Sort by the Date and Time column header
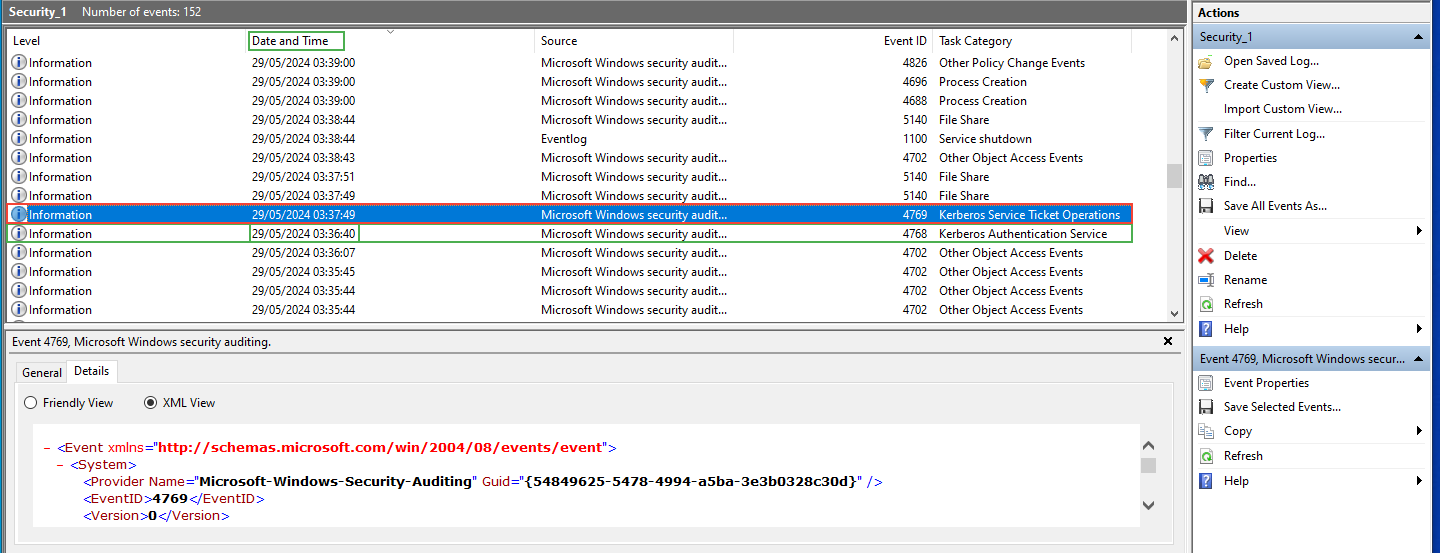 click(390, 41)
